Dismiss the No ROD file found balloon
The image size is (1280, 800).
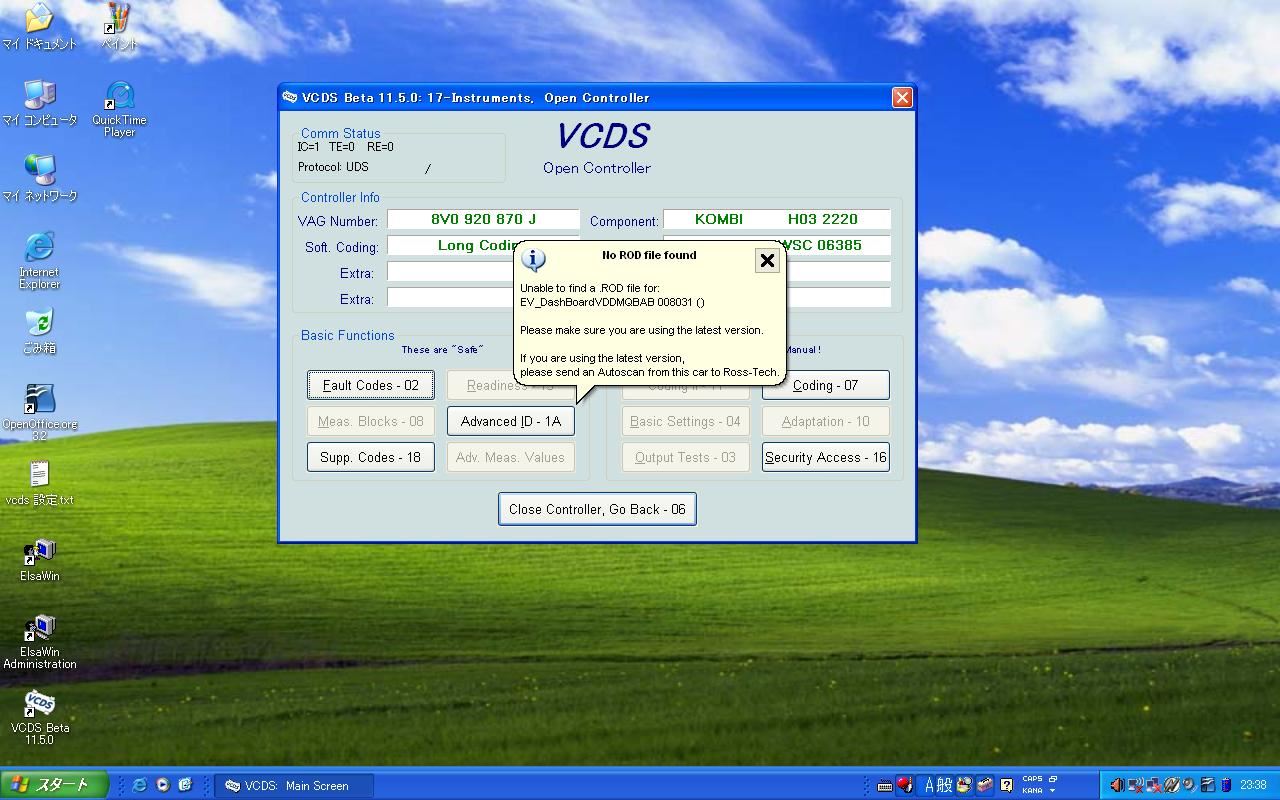(767, 260)
